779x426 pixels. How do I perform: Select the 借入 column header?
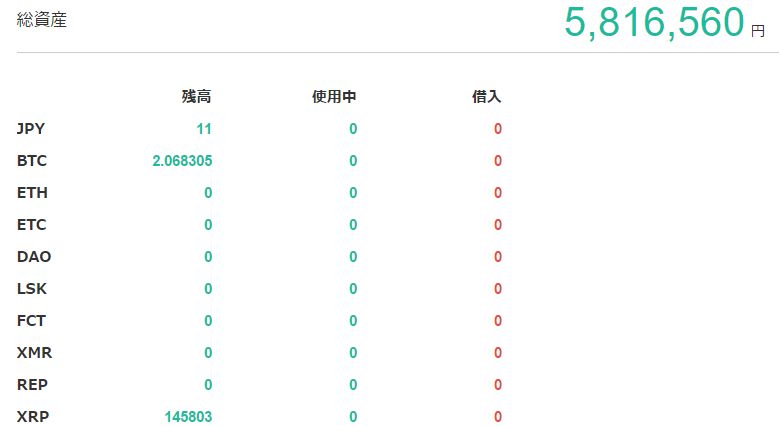pos(486,97)
